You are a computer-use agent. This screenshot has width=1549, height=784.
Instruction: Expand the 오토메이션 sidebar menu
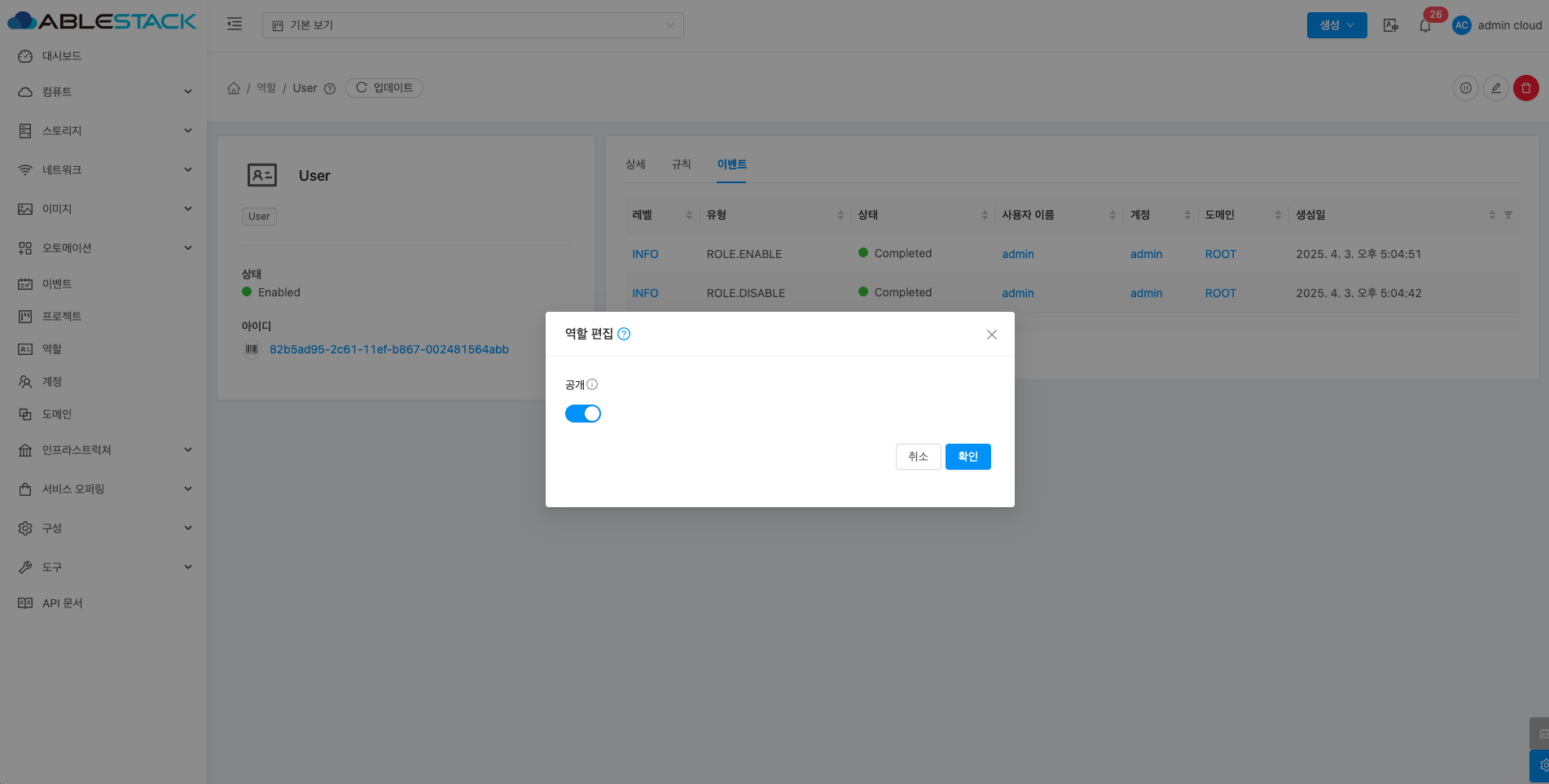point(103,248)
